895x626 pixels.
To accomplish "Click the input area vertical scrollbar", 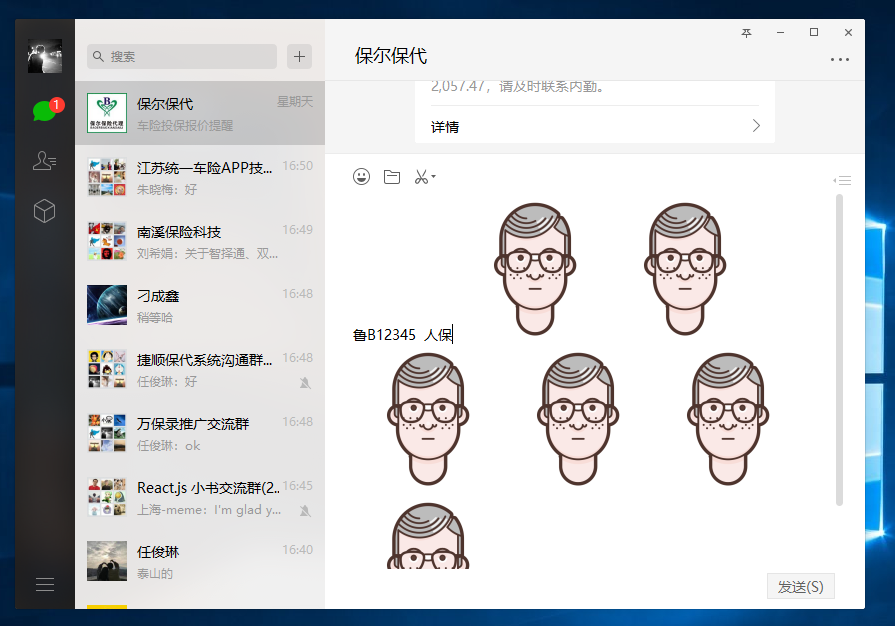I will tap(839, 350).
